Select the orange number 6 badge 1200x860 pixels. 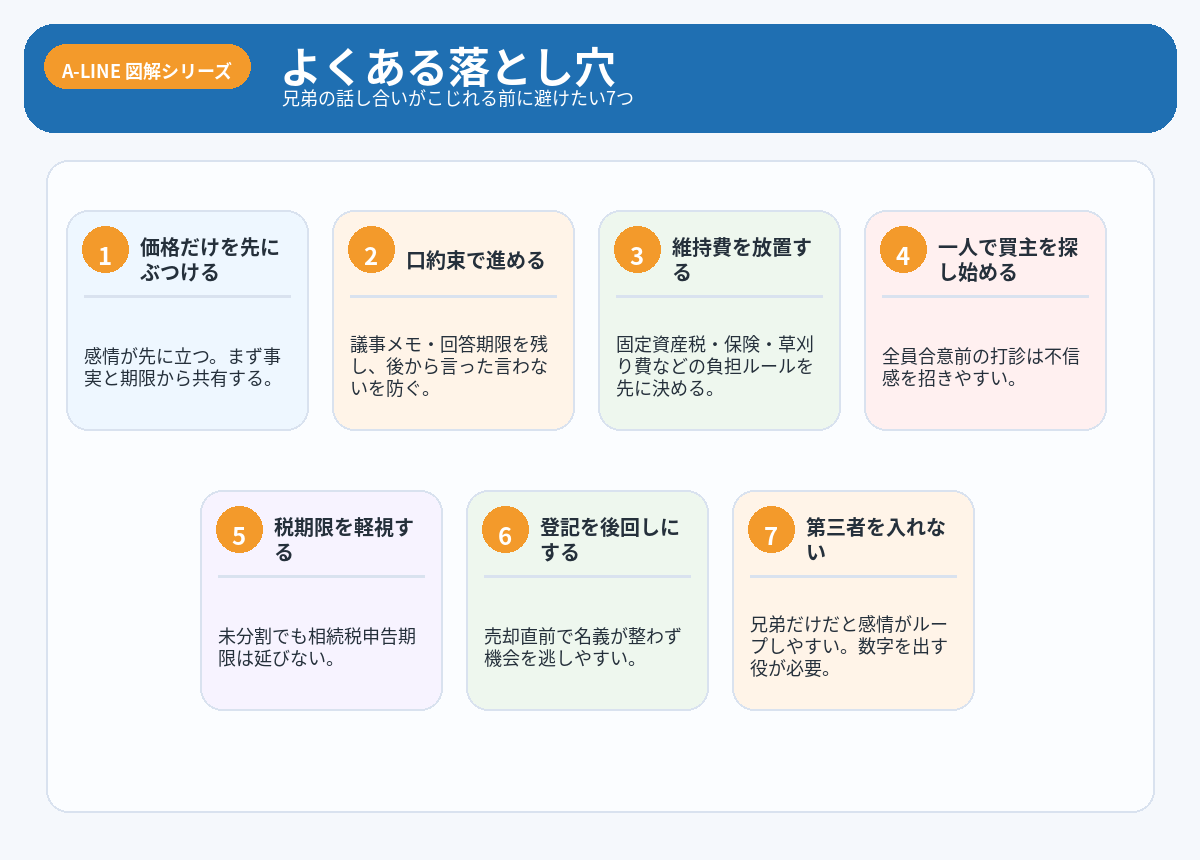coord(505,534)
